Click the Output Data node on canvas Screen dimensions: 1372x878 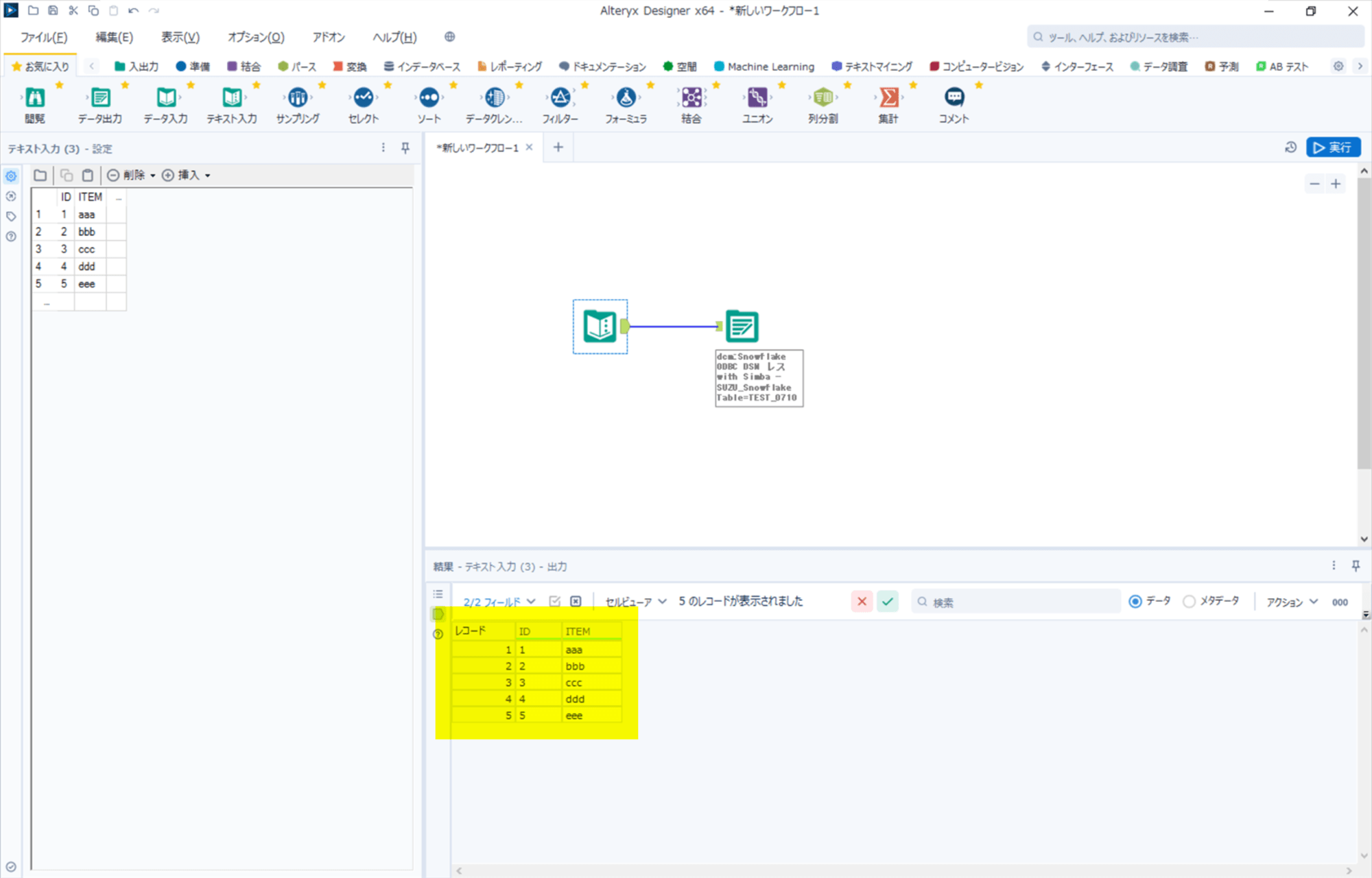coord(742,327)
